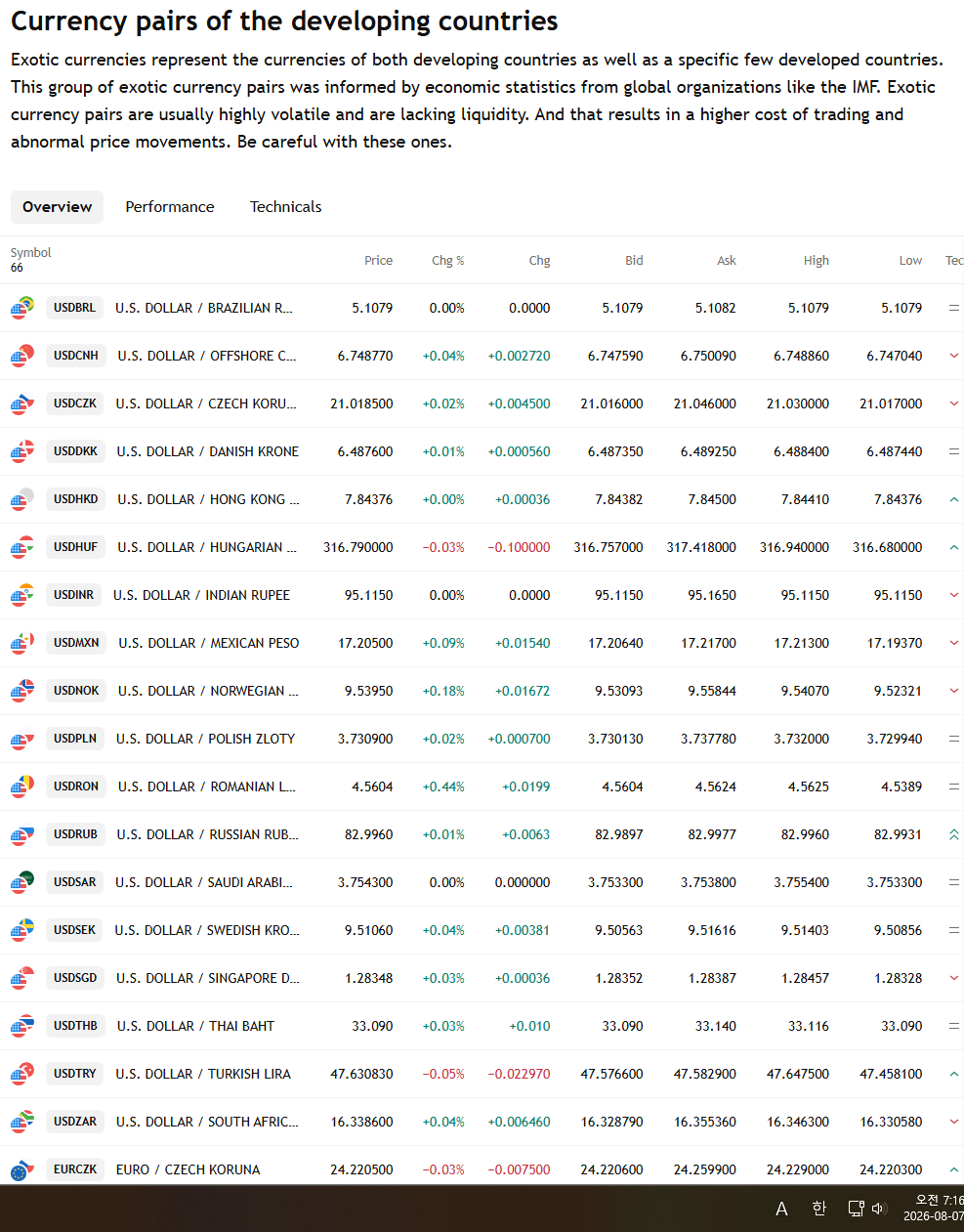Click the display network icon in system tray
Viewport: 964px width, 1232px height.
857,1209
